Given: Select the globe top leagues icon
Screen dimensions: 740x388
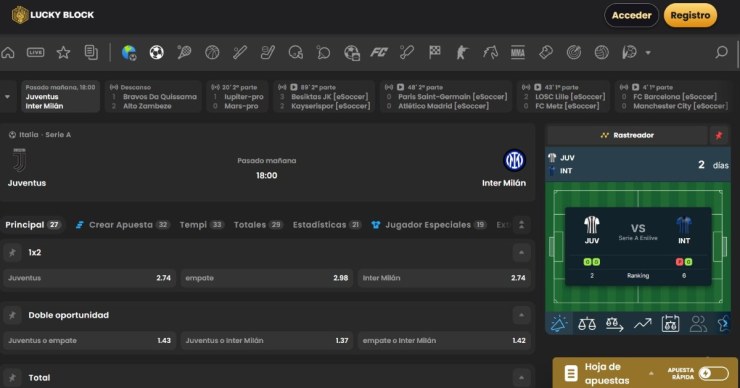Looking at the screenshot, I should click(129, 52).
